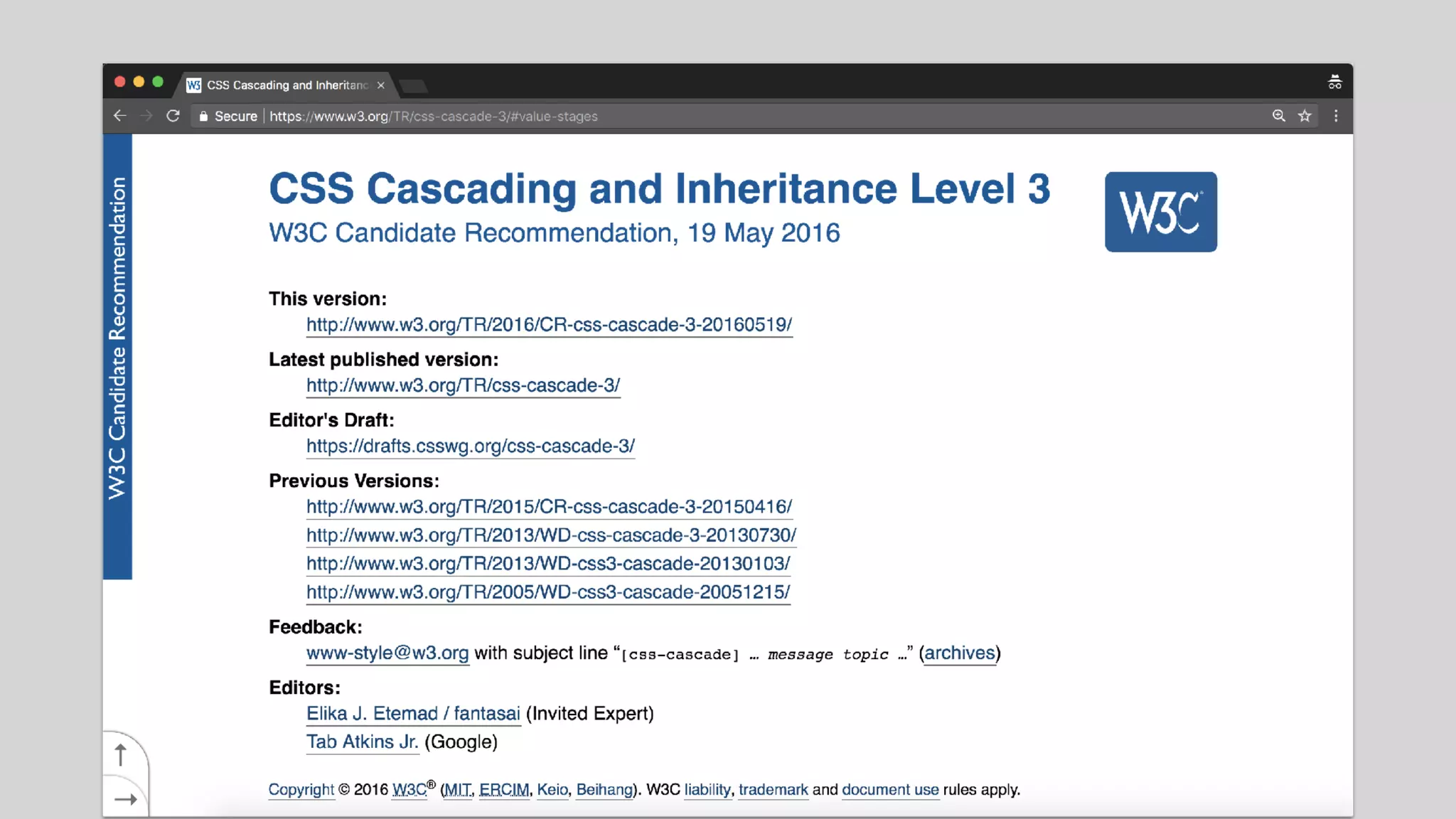The image size is (1456, 819).
Task: Click the "This version:" label
Action: [328, 299]
